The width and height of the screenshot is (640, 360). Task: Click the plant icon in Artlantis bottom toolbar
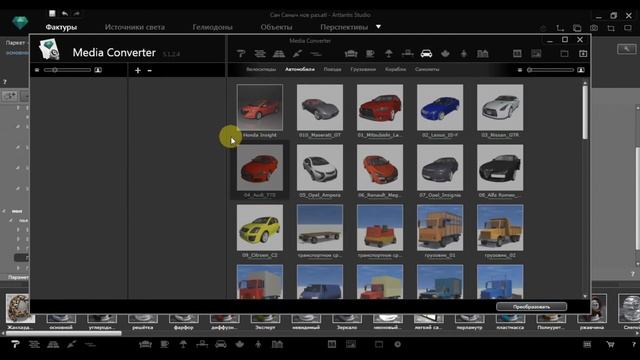pos(240,344)
